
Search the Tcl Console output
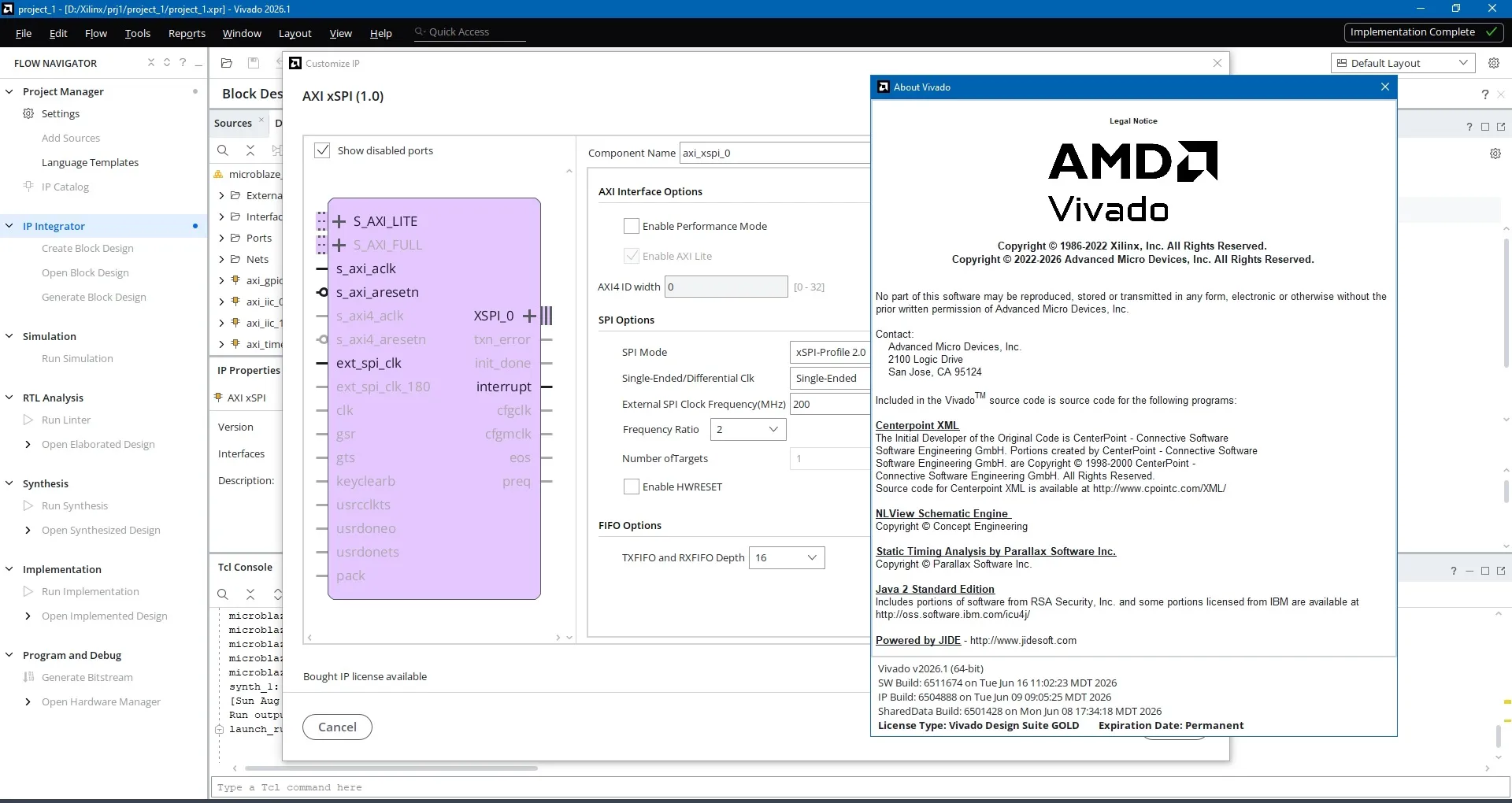coord(223,594)
